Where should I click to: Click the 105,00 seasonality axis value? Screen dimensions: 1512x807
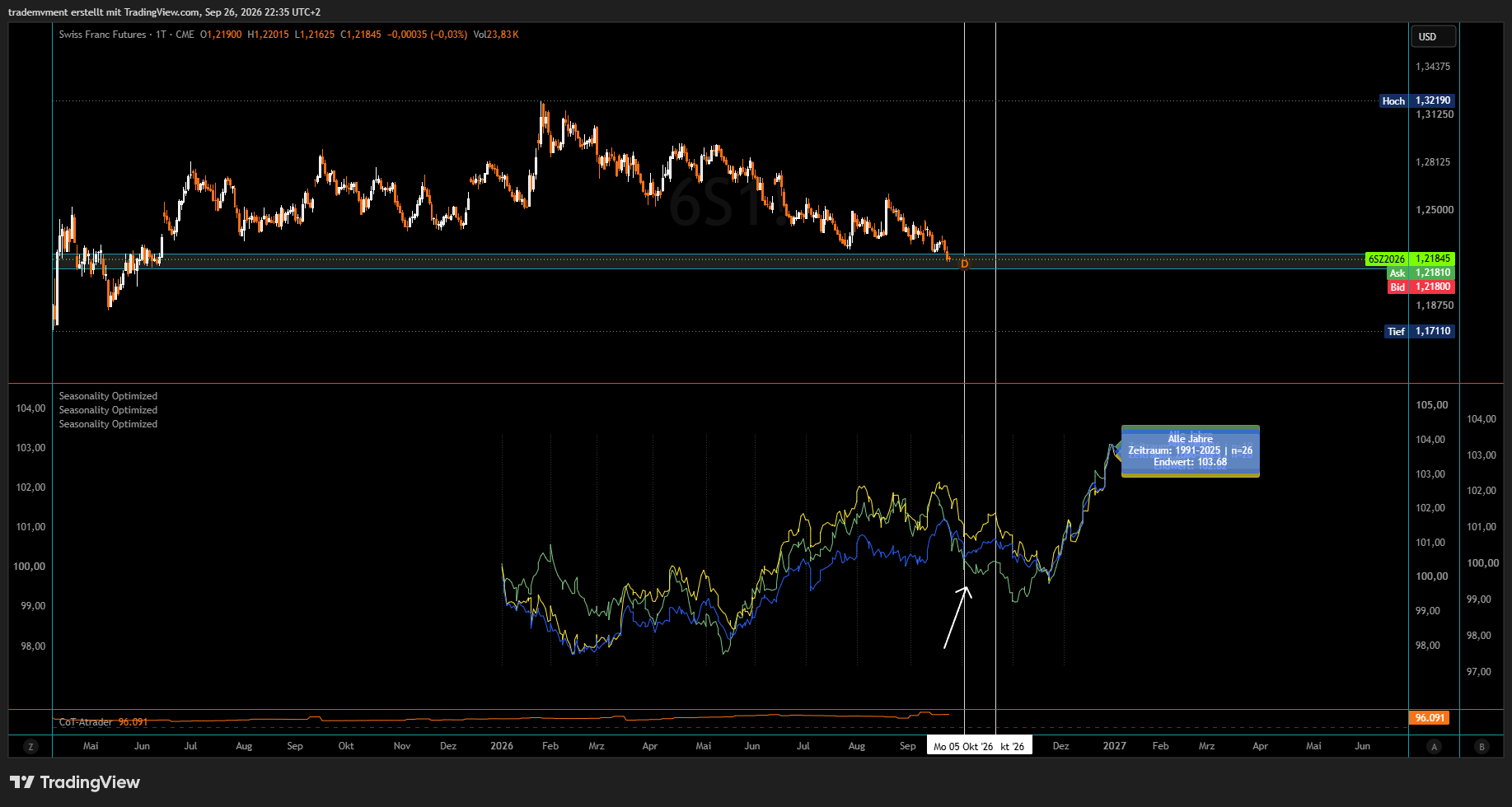tap(1431, 405)
